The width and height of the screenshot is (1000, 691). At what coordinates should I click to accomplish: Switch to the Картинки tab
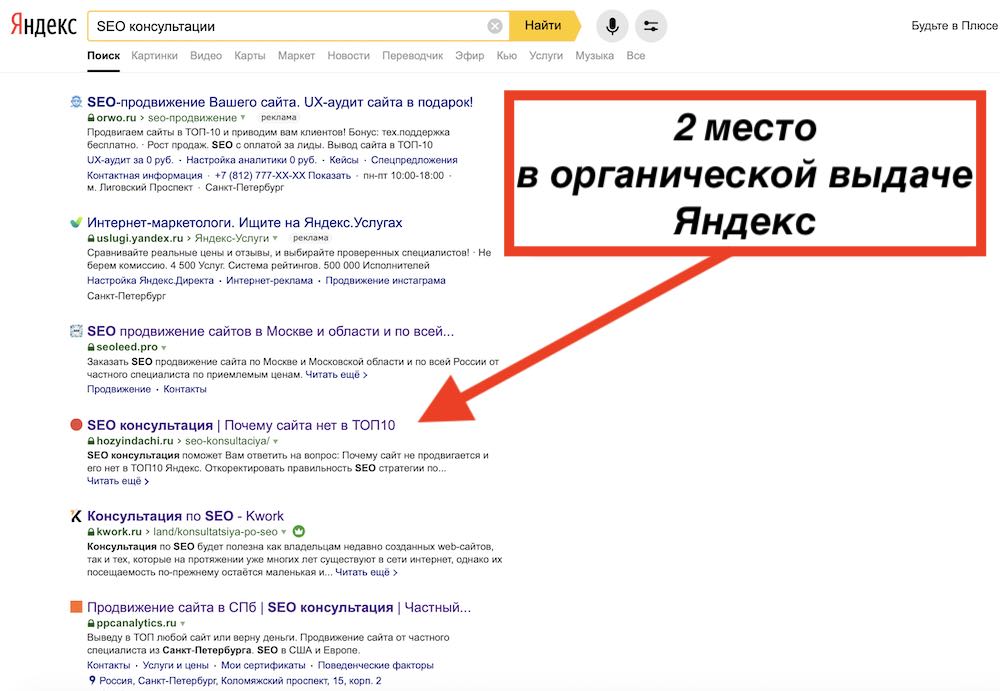(154, 56)
